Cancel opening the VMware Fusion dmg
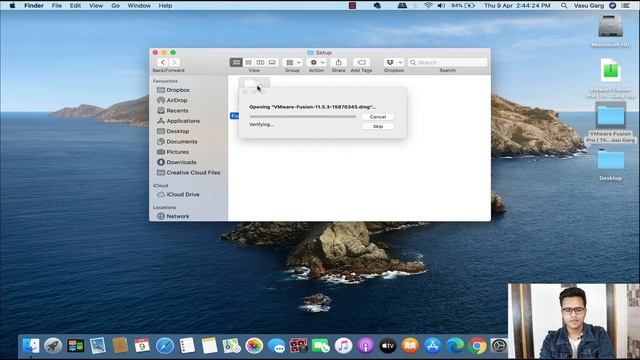This screenshot has width=640, height=360. click(378, 117)
